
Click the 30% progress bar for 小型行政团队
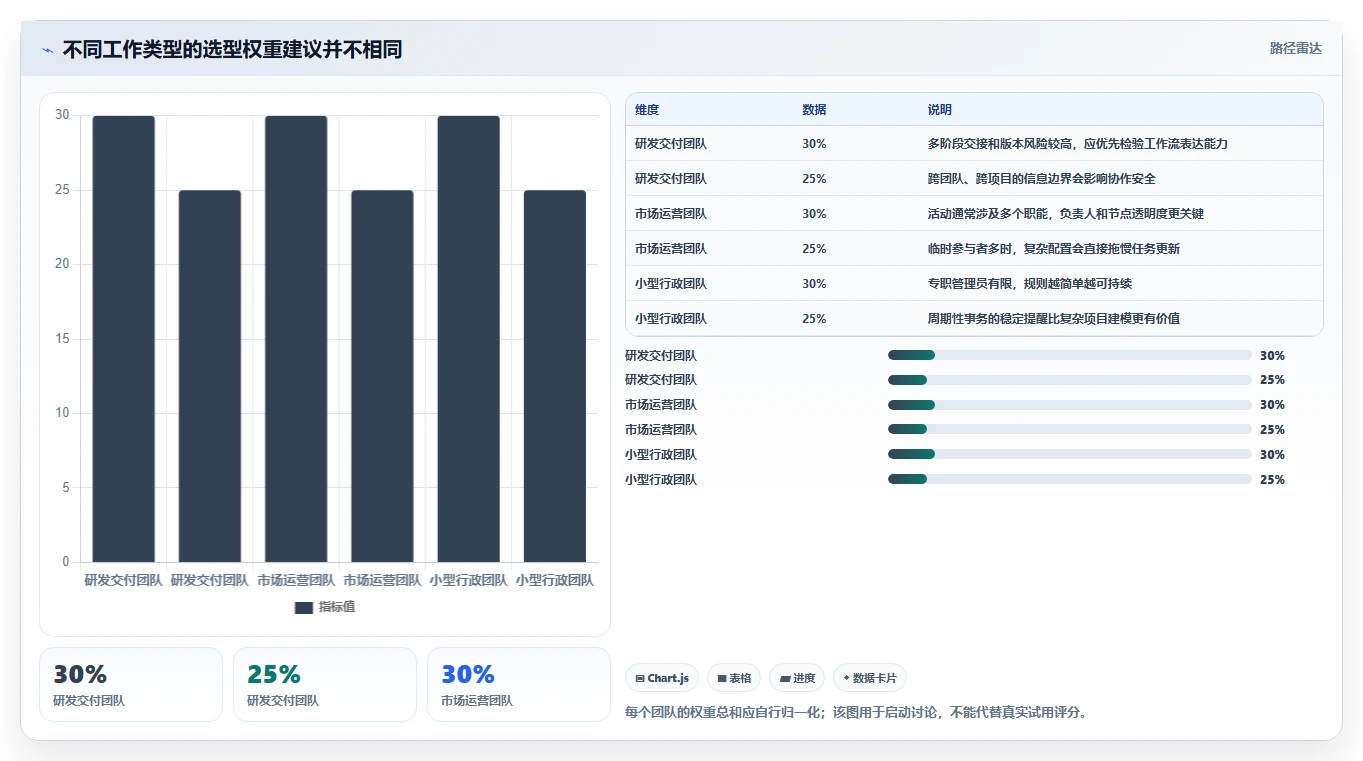(x=1070, y=455)
